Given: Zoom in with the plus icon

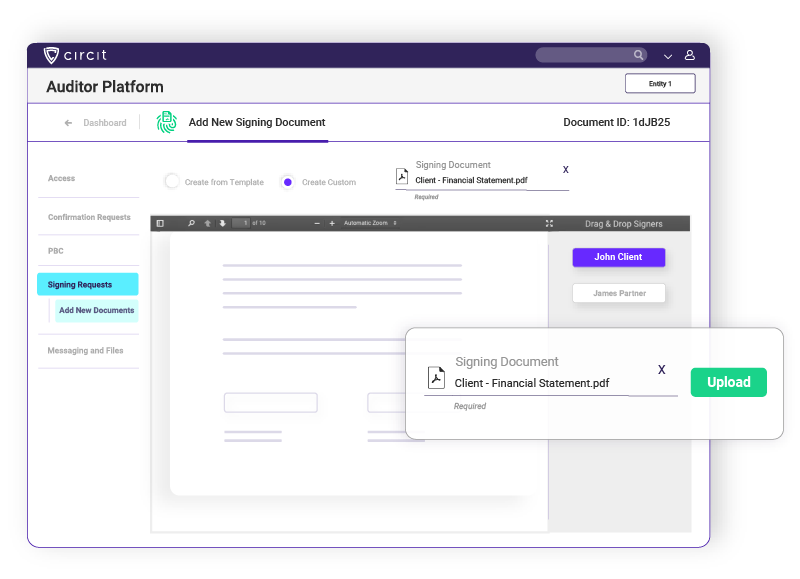Looking at the screenshot, I should [332, 223].
